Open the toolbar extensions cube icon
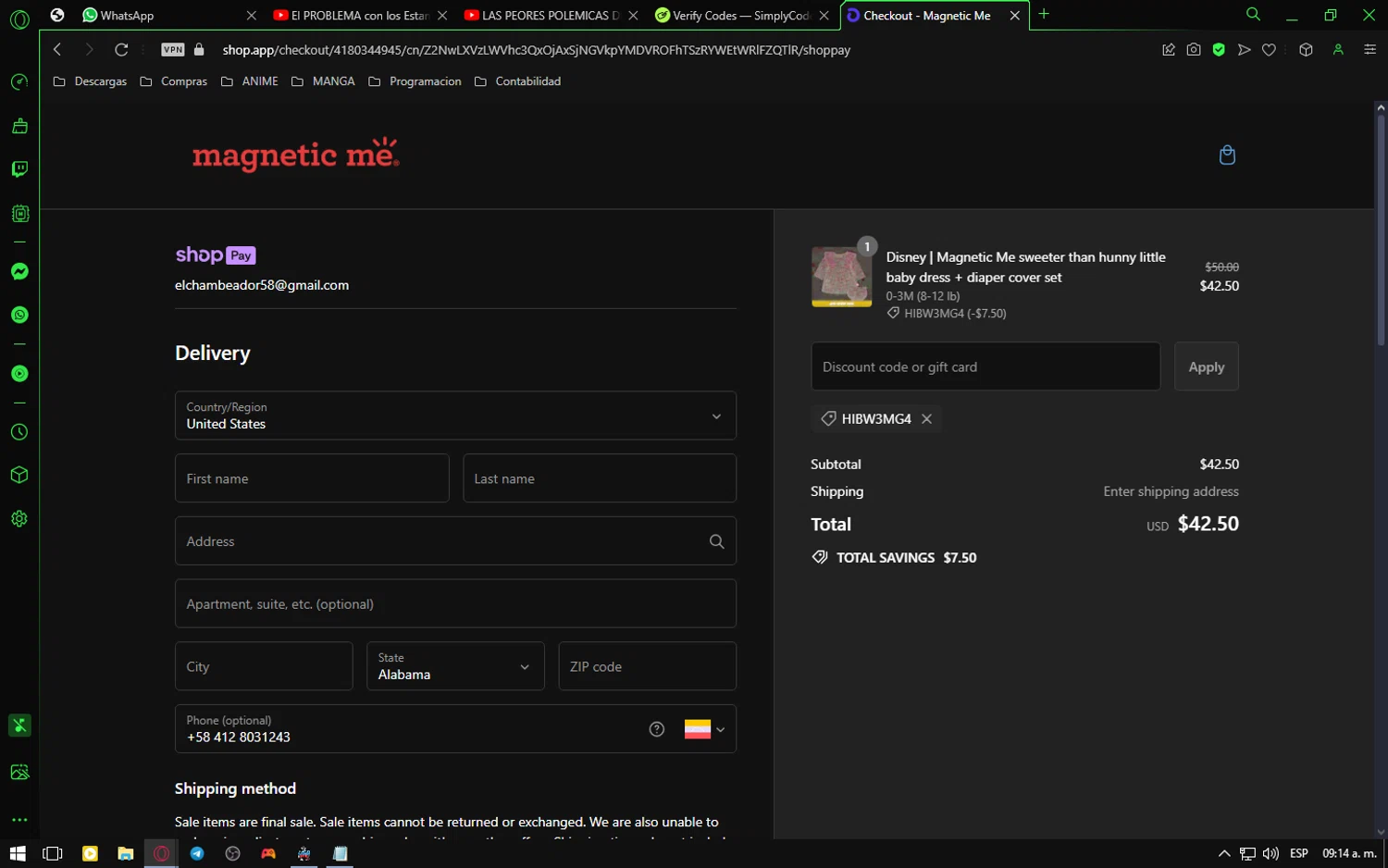The image size is (1388, 868). coord(1306,50)
